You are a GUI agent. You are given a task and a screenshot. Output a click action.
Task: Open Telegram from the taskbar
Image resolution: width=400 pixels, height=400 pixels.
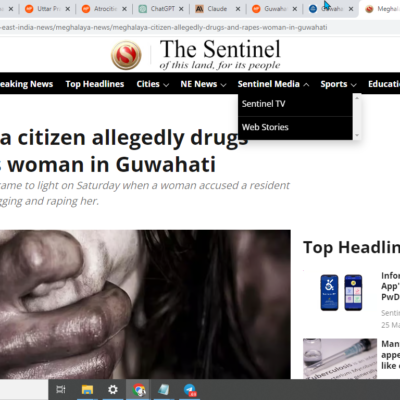tap(190, 389)
